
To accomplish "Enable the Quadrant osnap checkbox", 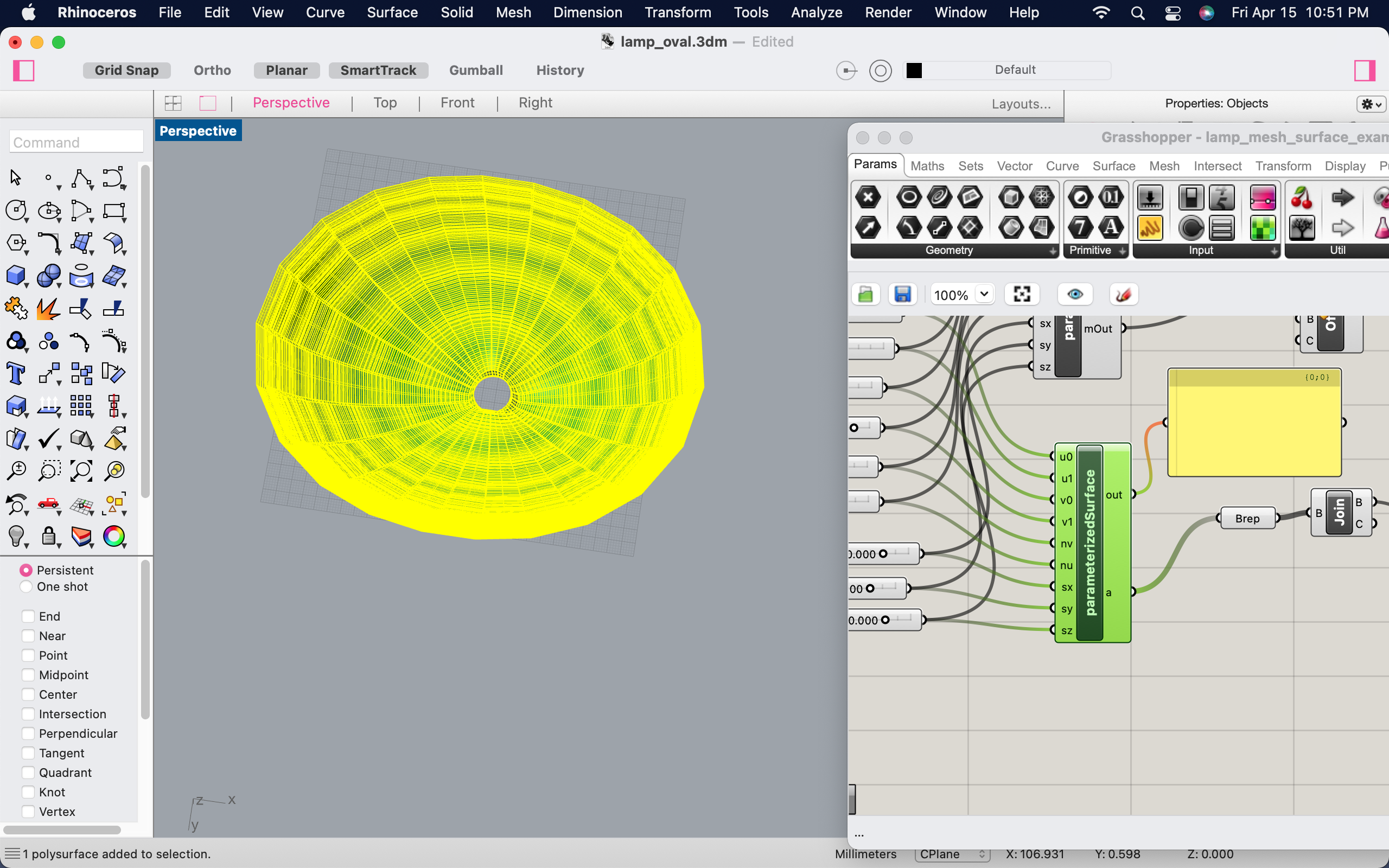I will pyautogui.click(x=28, y=773).
